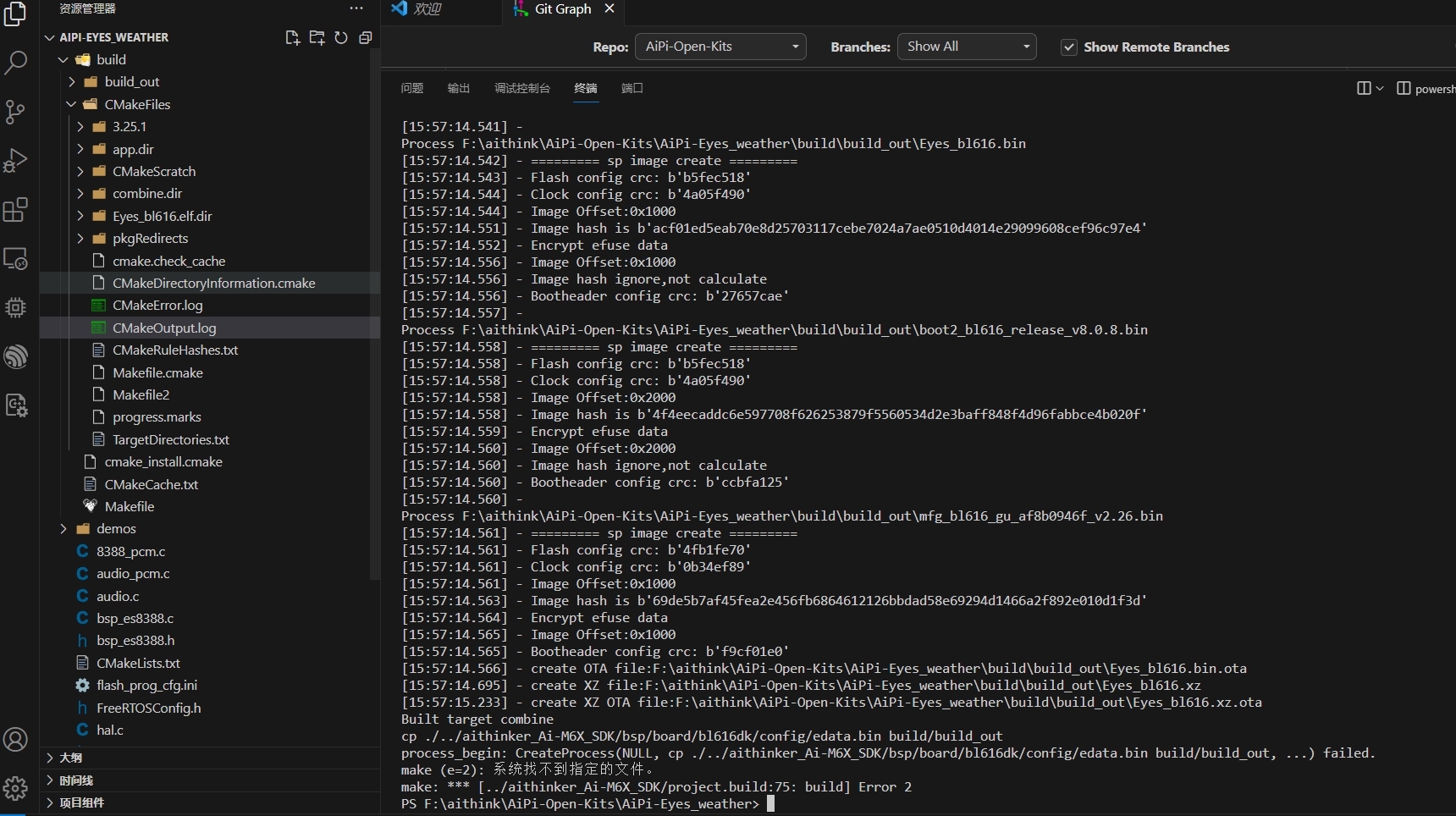Screen dimensions: 1456x816
Task: Open the Accounts menu icon
Action: 15,740
